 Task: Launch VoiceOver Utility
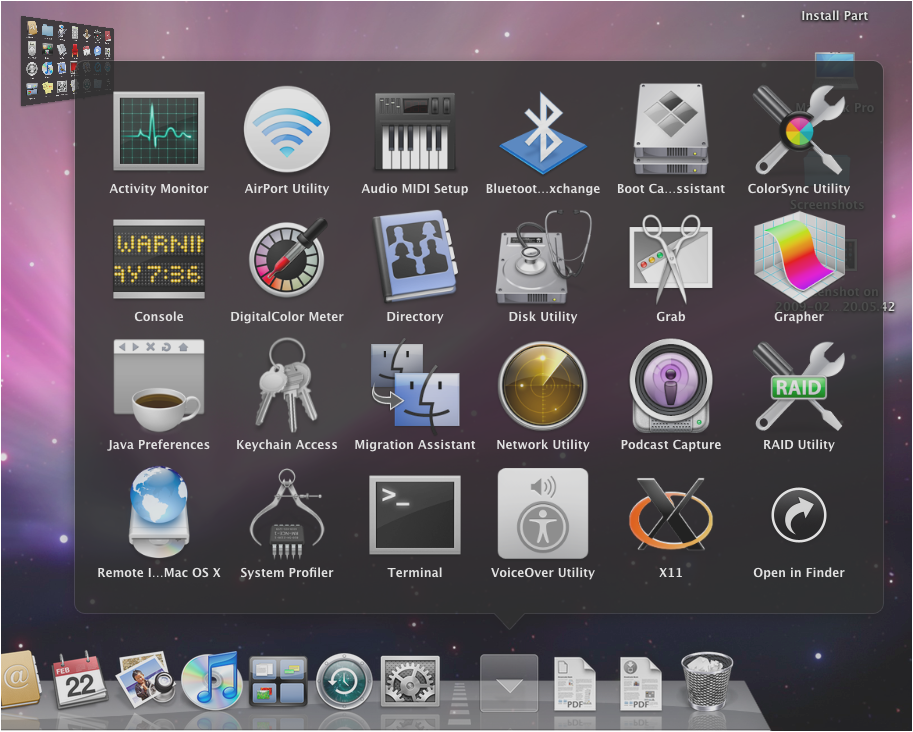(x=543, y=516)
